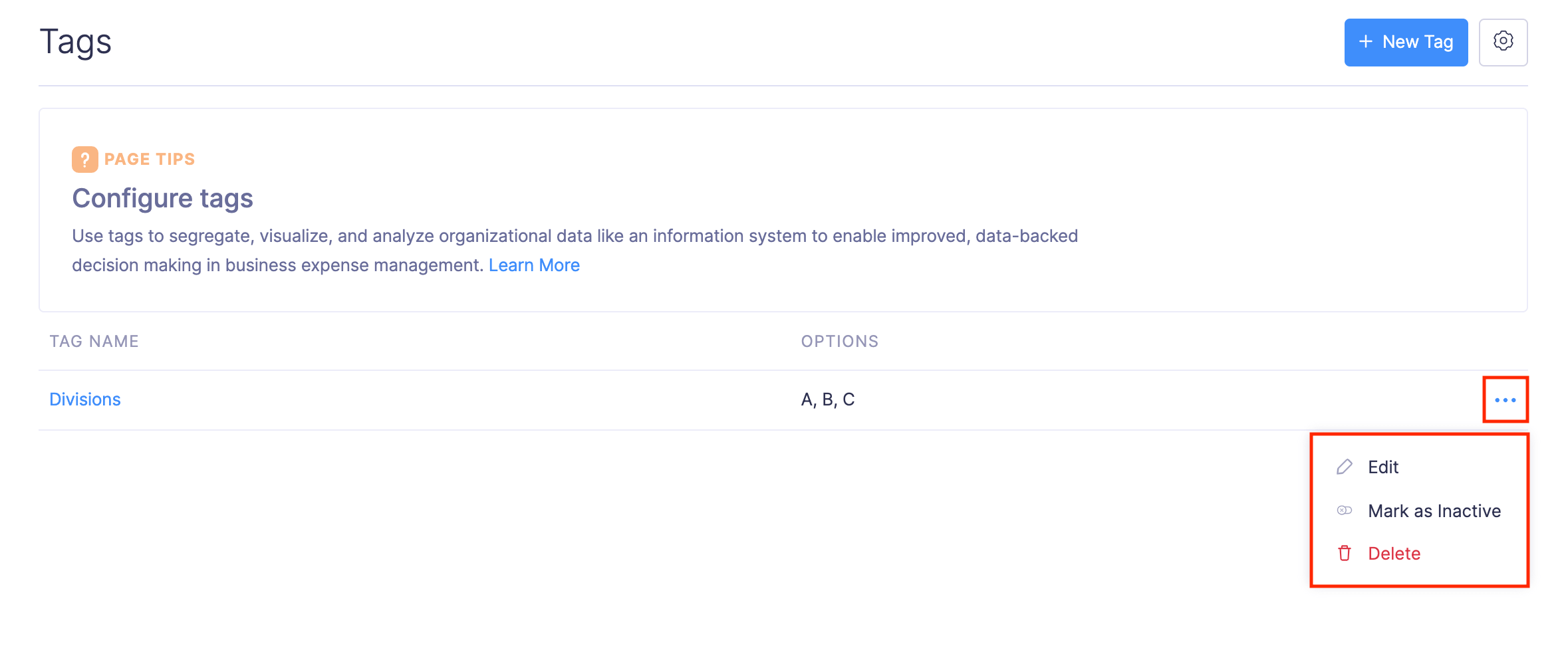
Task: Follow the Learn More link
Action: point(534,265)
